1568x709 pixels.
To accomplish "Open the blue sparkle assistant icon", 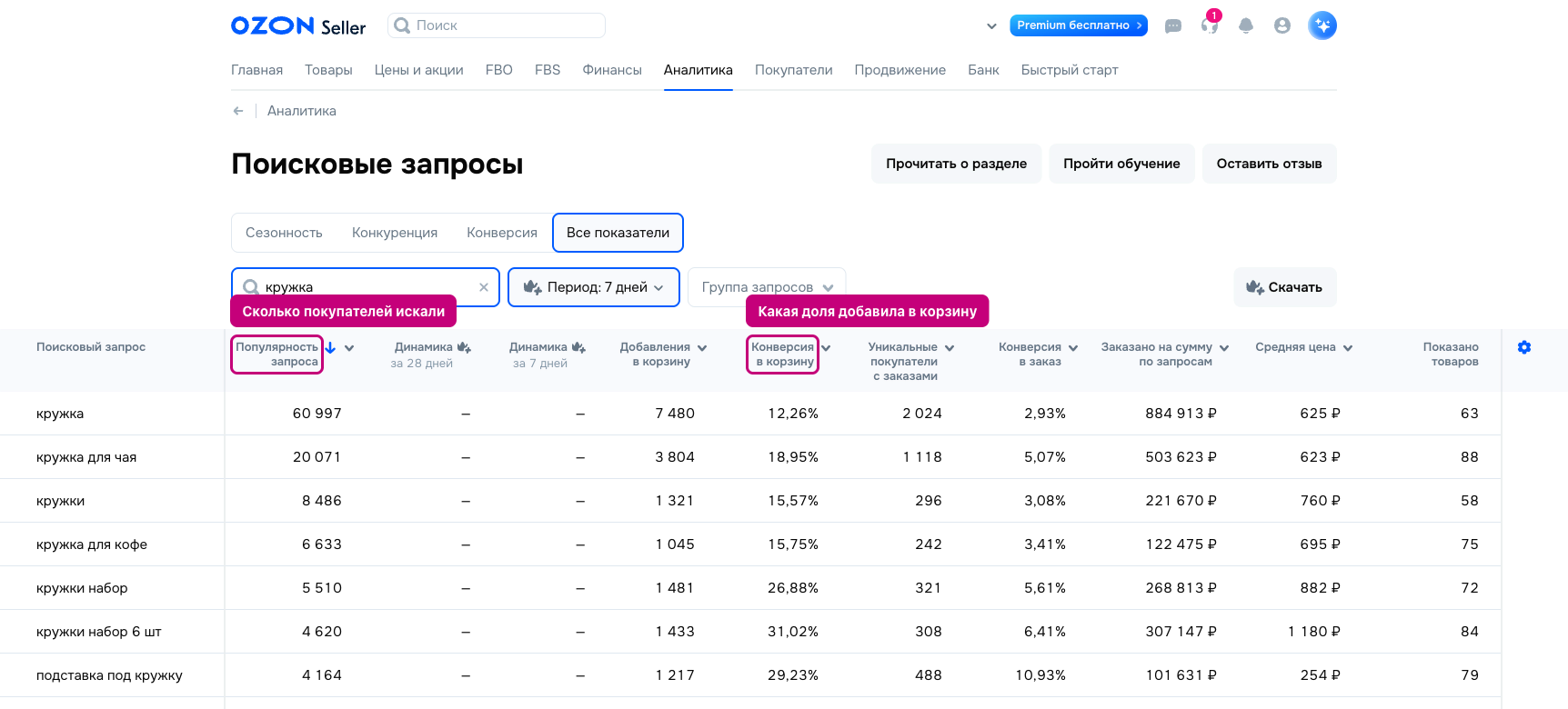I will click(x=1322, y=25).
